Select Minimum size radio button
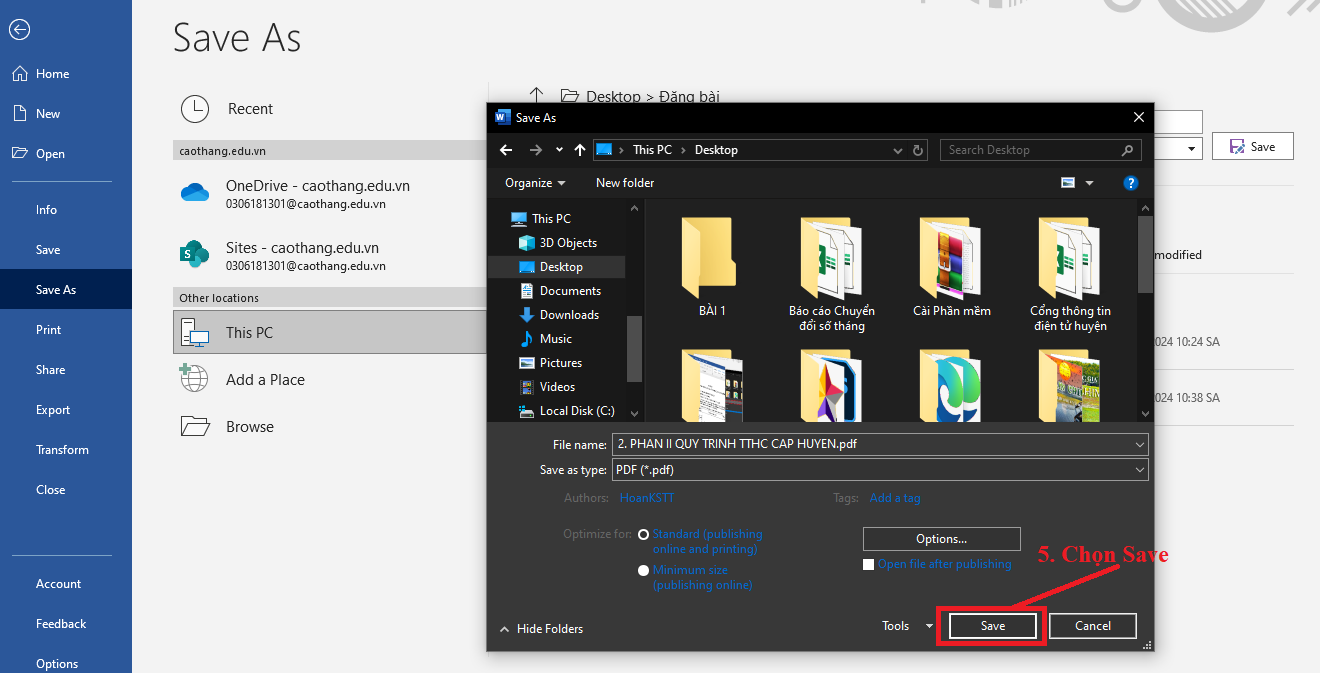Image resolution: width=1320 pixels, height=673 pixels. pos(644,570)
